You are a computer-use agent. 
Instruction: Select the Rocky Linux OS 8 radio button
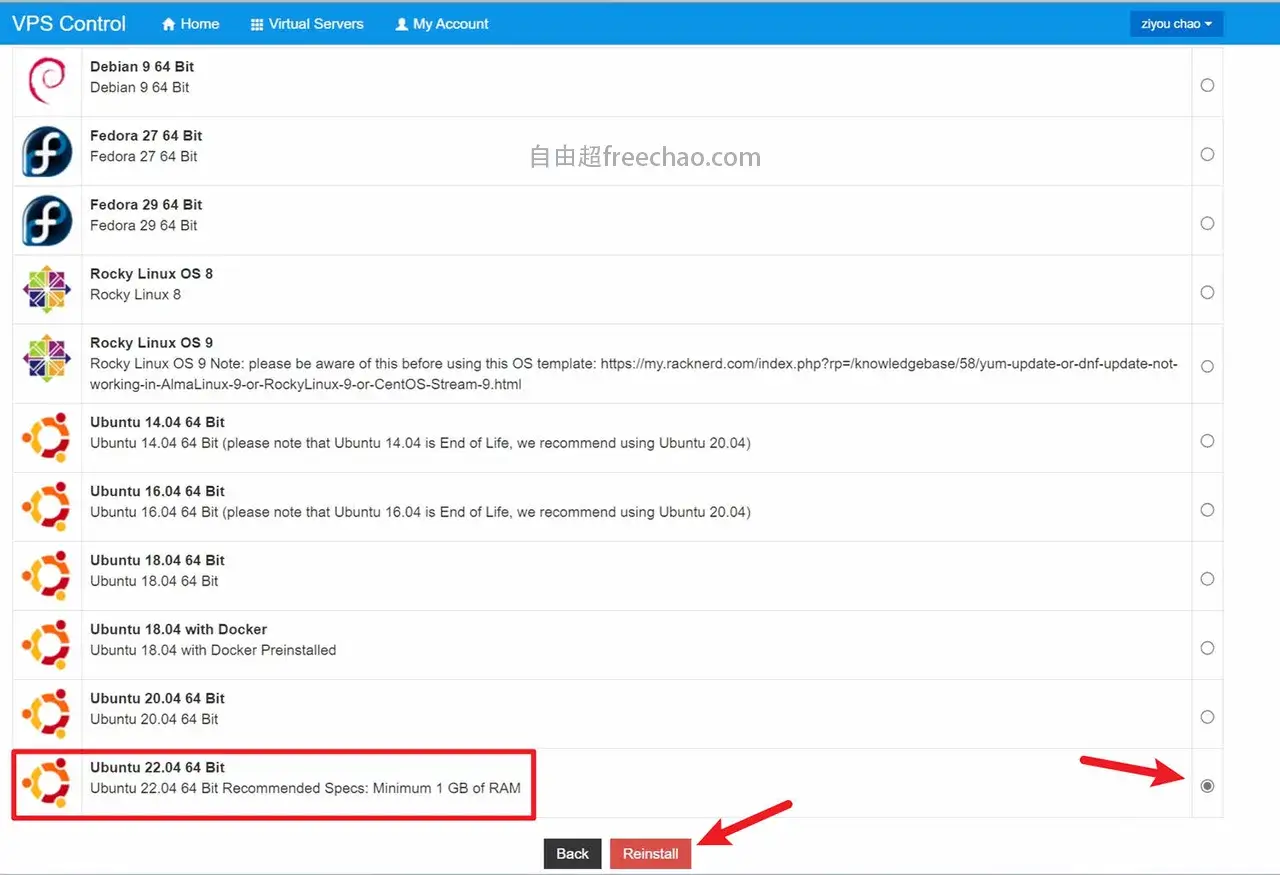point(1207,292)
